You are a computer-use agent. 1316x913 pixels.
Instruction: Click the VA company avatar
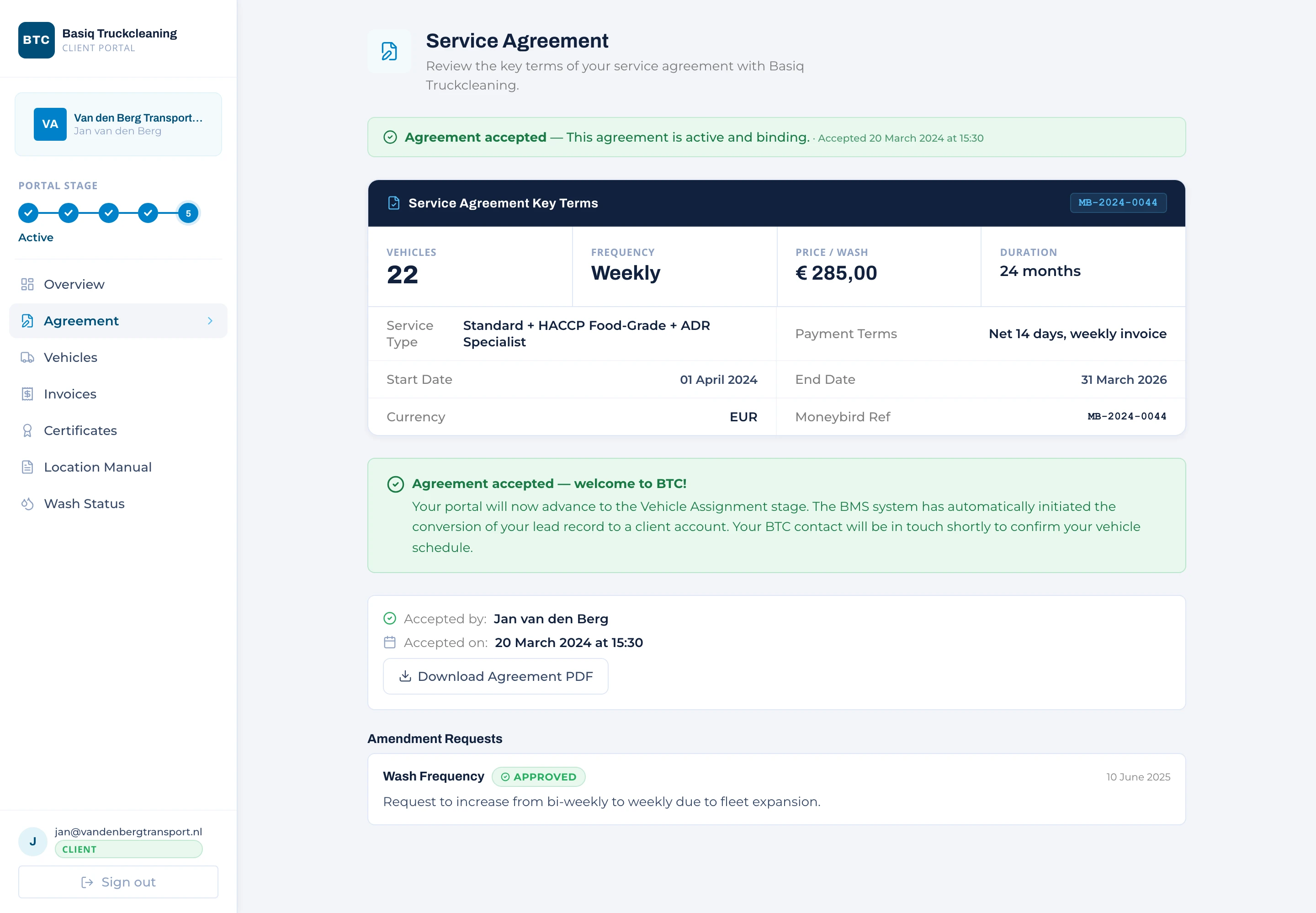coord(50,124)
